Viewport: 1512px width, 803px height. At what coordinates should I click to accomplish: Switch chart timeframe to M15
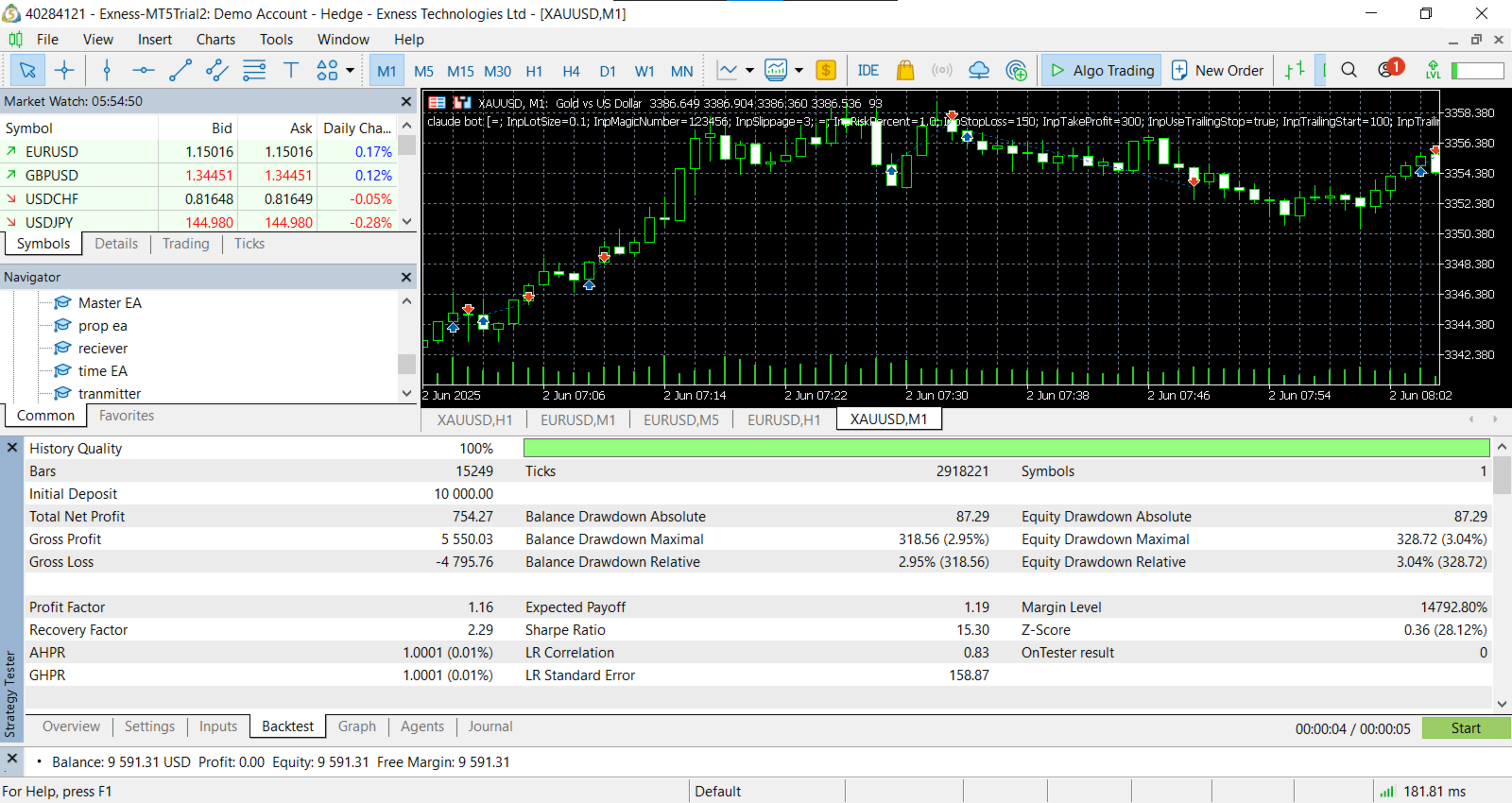[460, 71]
